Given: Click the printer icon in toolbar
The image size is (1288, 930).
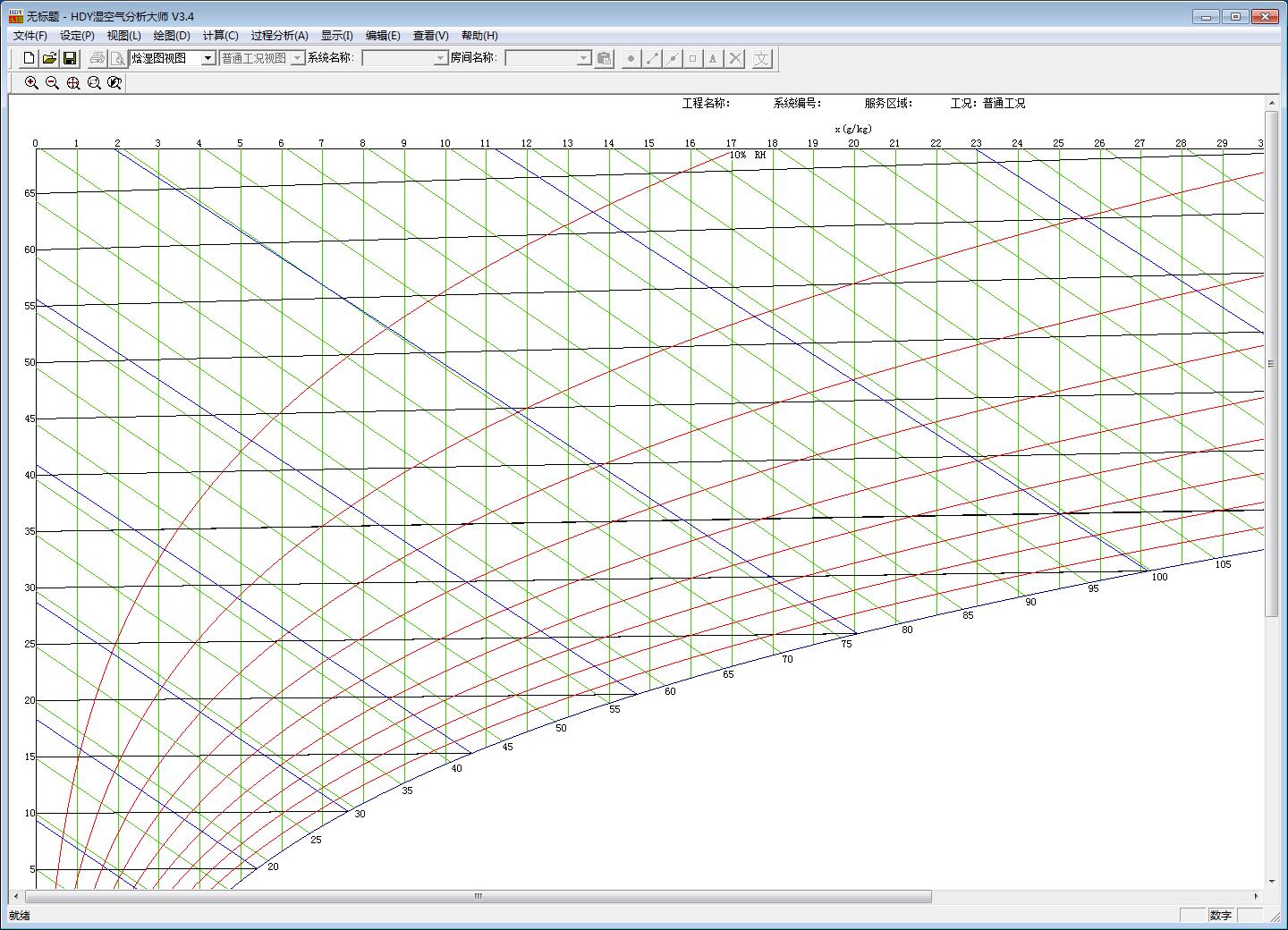Looking at the screenshot, I should 97,58.
